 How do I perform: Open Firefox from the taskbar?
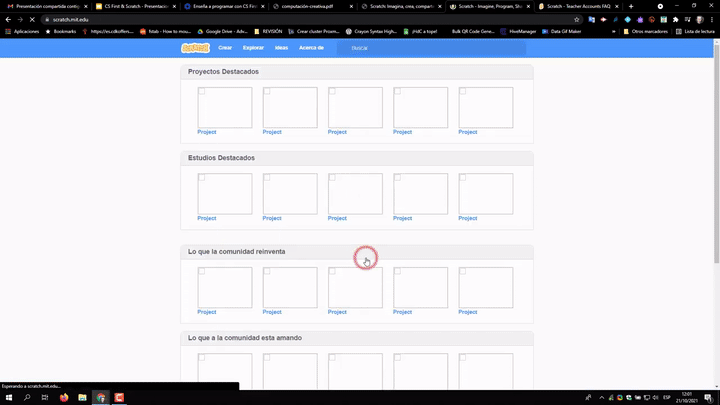click(x=64, y=397)
